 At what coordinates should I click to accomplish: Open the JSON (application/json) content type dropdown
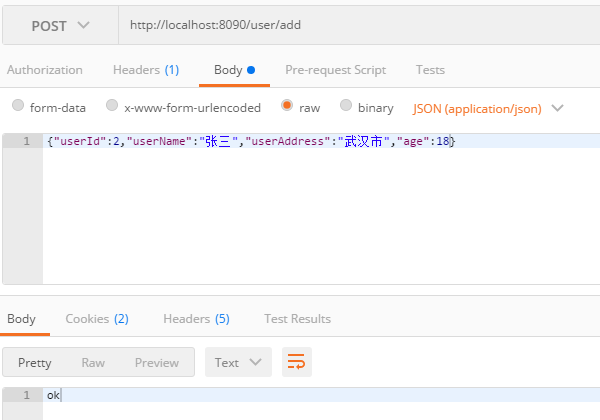488,109
